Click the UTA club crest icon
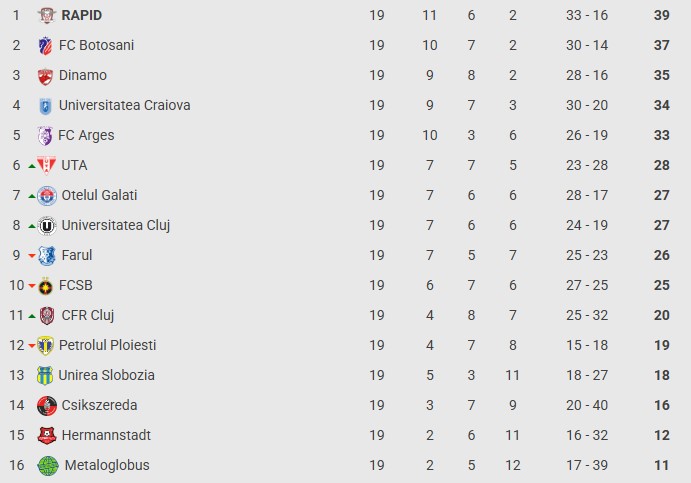 tap(46, 166)
